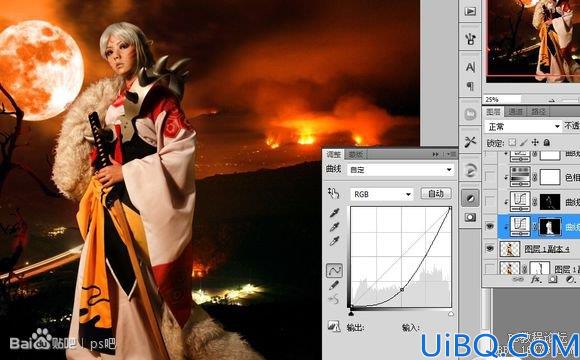The image size is (580, 360).
Task: Select the hue/saturation adjustment thumbnail
Action: click(x=520, y=176)
